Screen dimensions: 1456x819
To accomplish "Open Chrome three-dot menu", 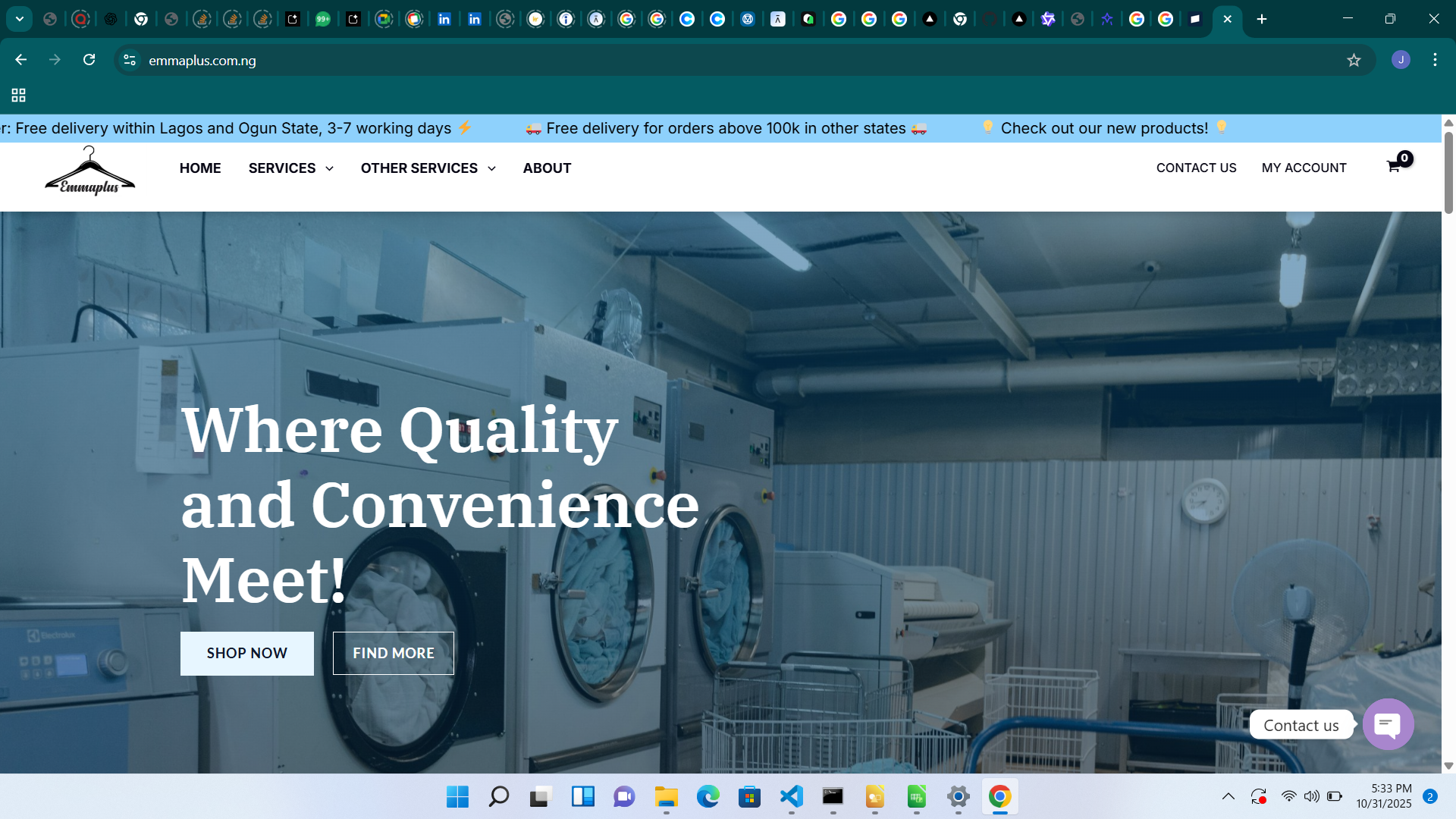I will coord(1435,60).
